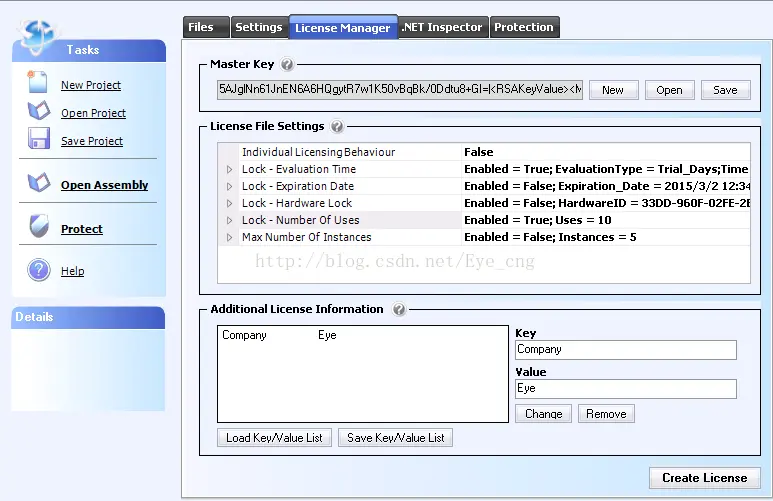
Task: Open help for Additional License Information
Action: pos(399,309)
